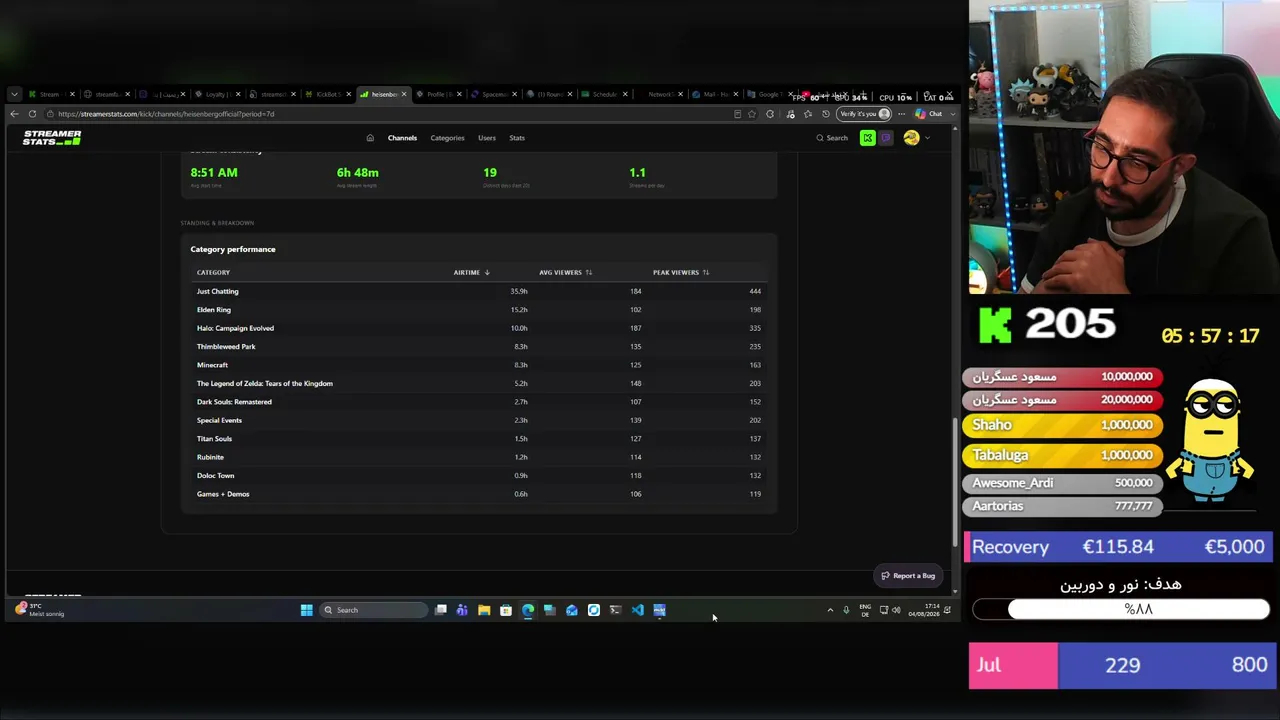Open the weather widget on taskbar

click(40, 609)
